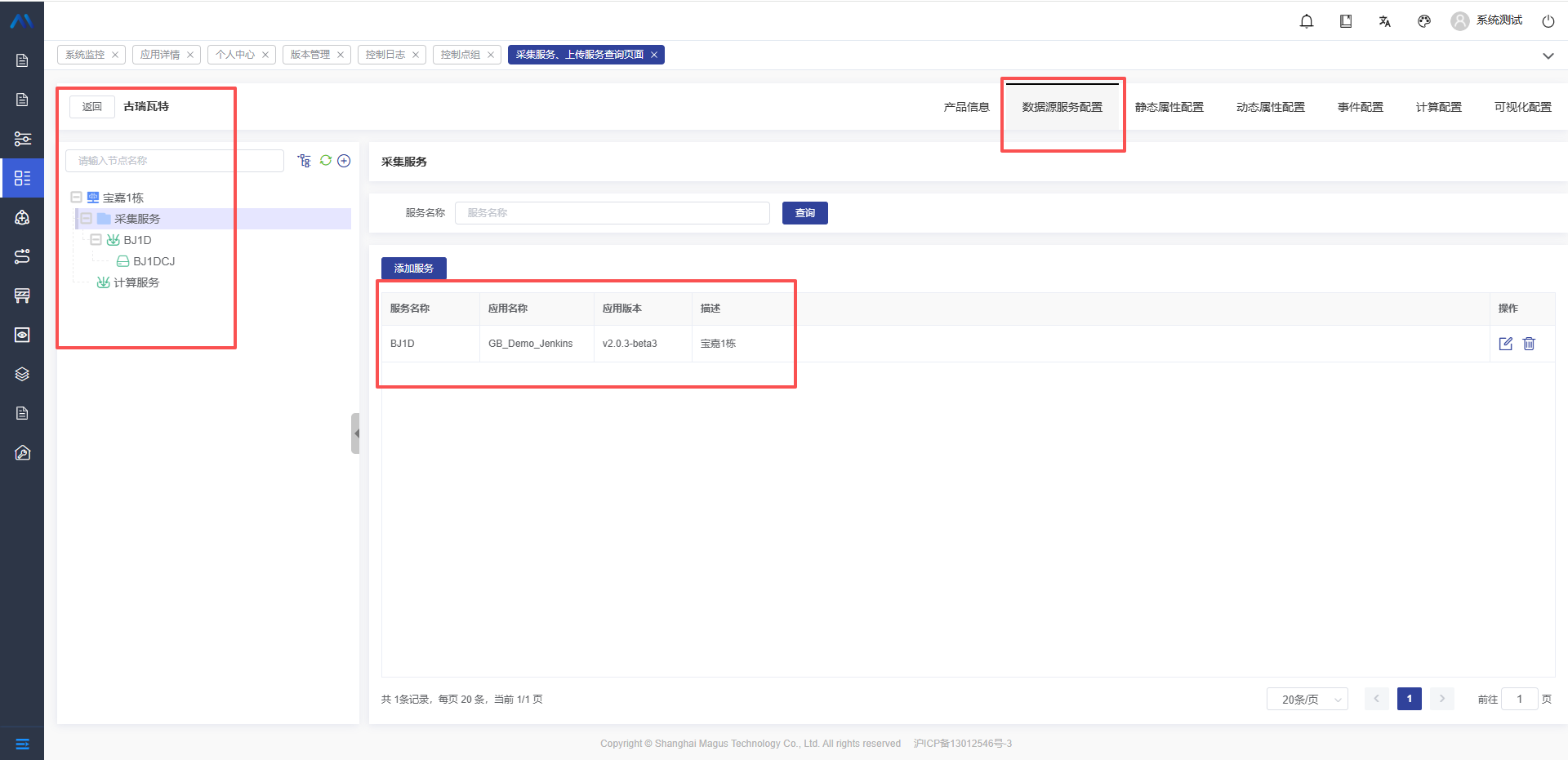Click the power logout icon

pyautogui.click(x=1548, y=21)
